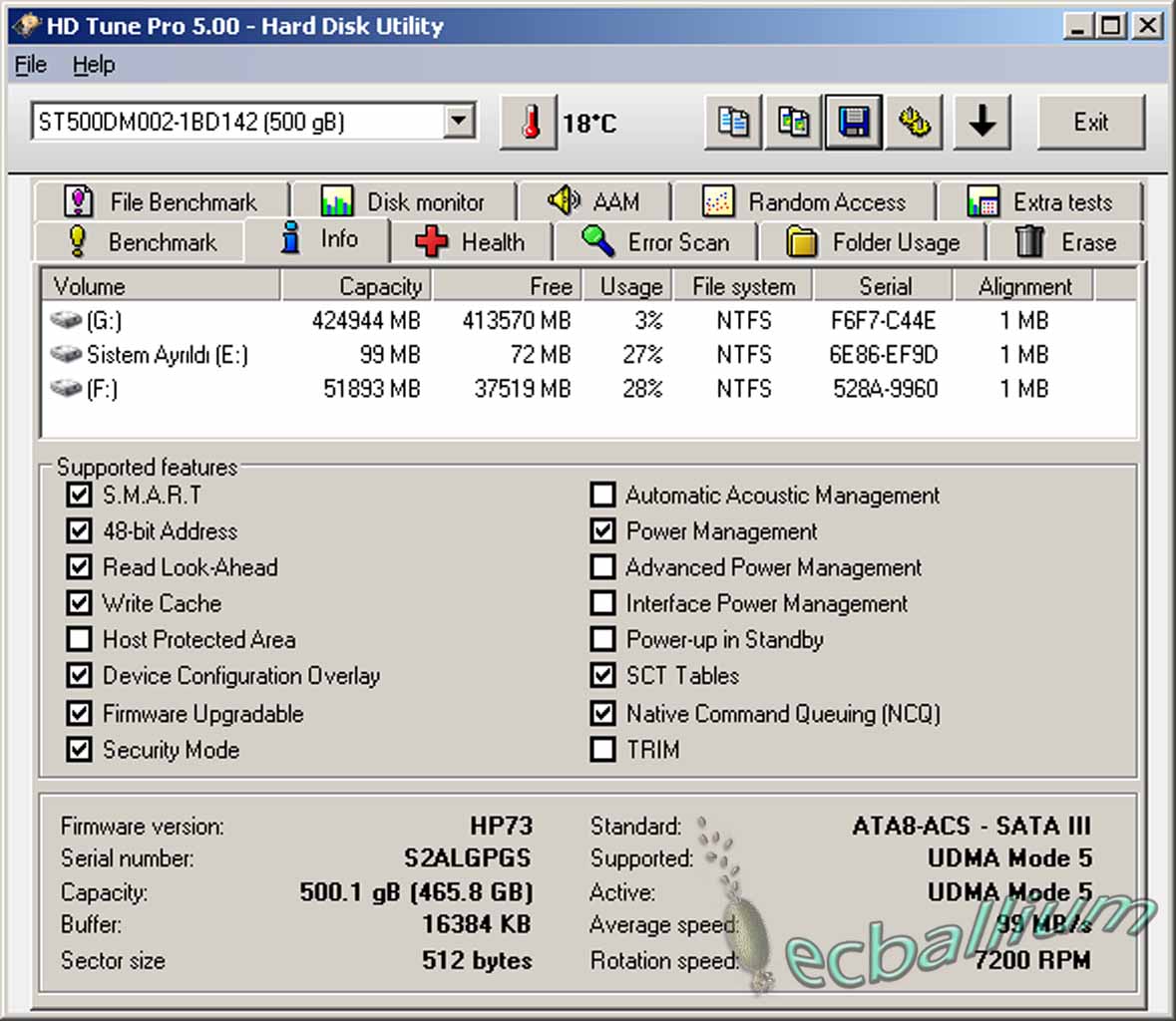
Task: Open the Help menu
Action: pyautogui.click(x=94, y=65)
